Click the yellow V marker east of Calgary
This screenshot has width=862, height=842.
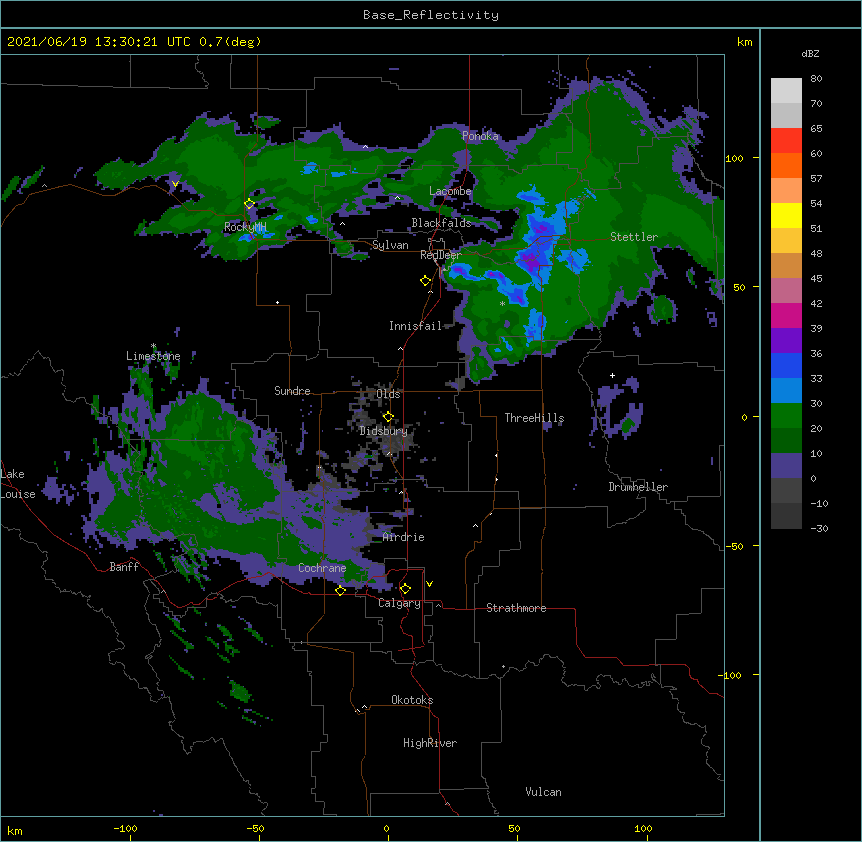pos(429,584)
